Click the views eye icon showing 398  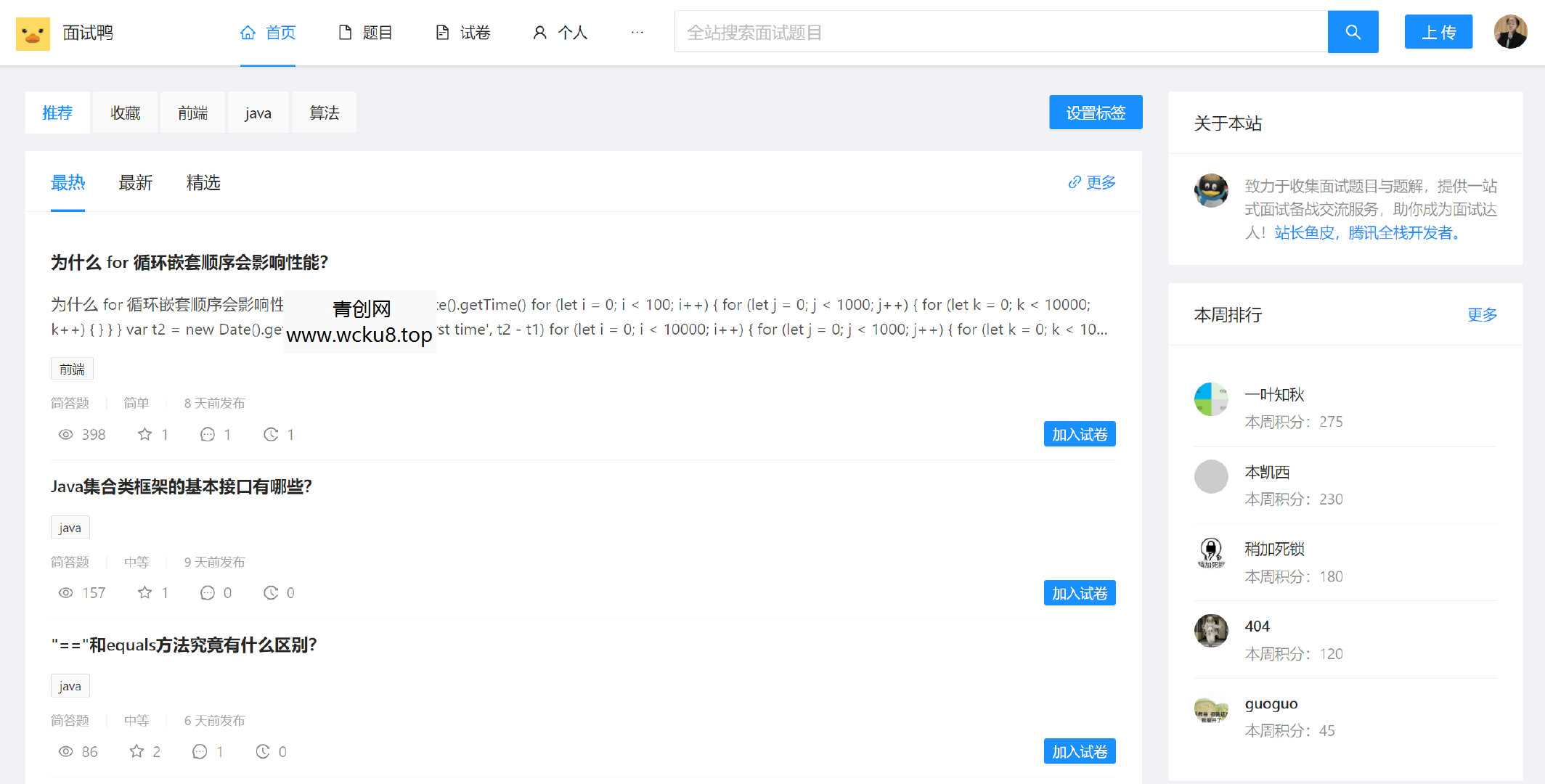coord(65,434)
